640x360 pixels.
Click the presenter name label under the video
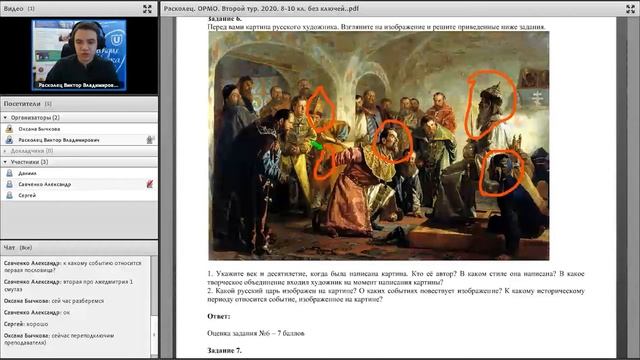tap(78, 85)
